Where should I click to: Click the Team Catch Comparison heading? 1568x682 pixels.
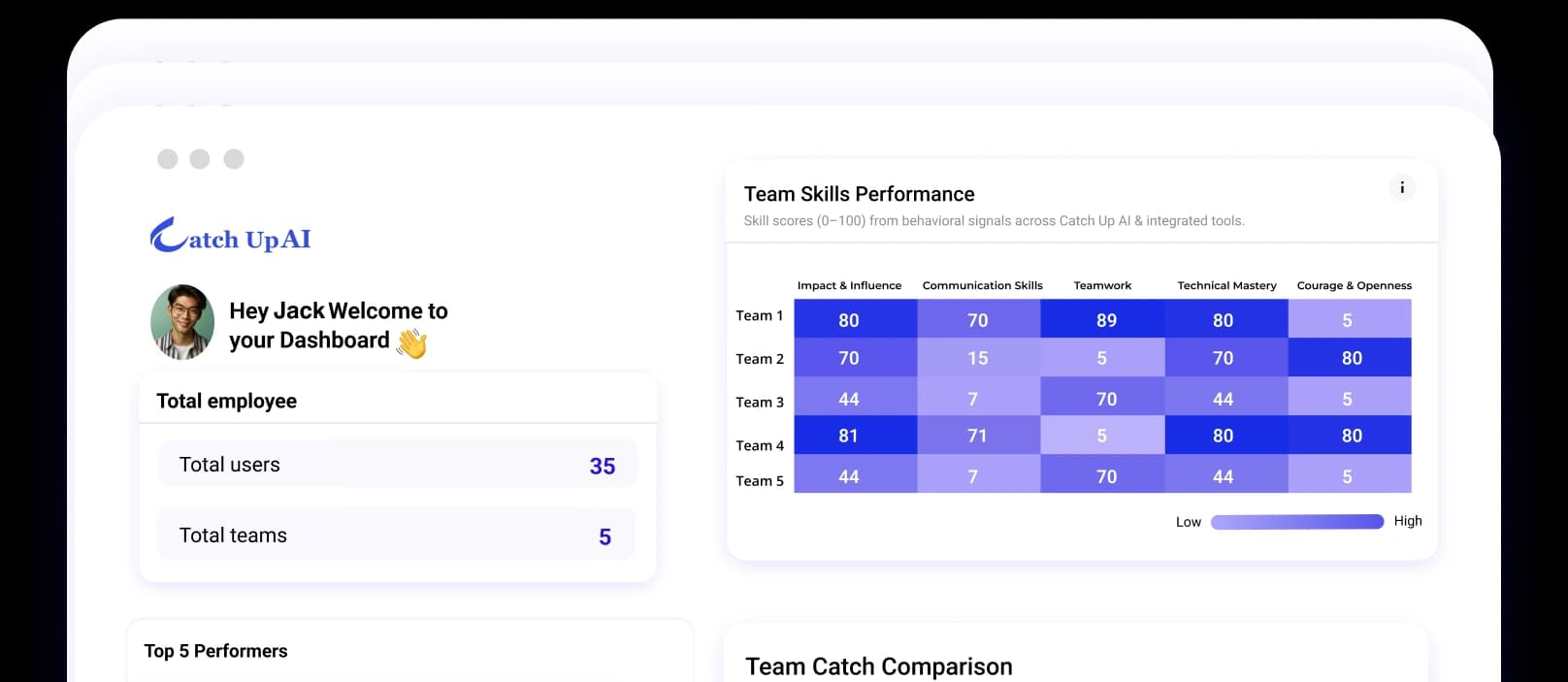pos(878,666)
